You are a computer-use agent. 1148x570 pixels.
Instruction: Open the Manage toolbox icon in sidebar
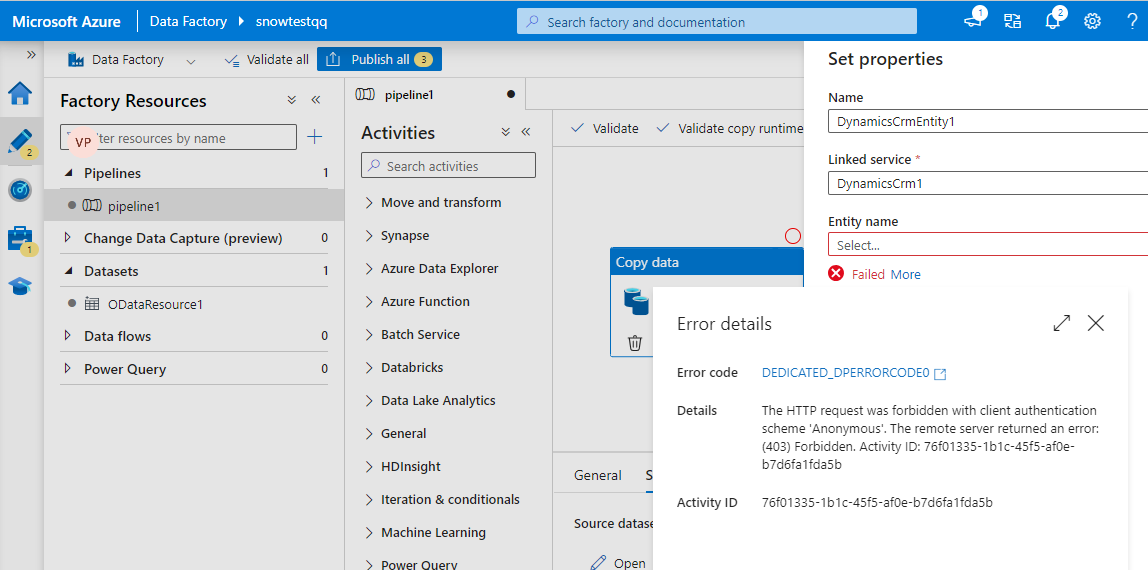tap(20, 239)
